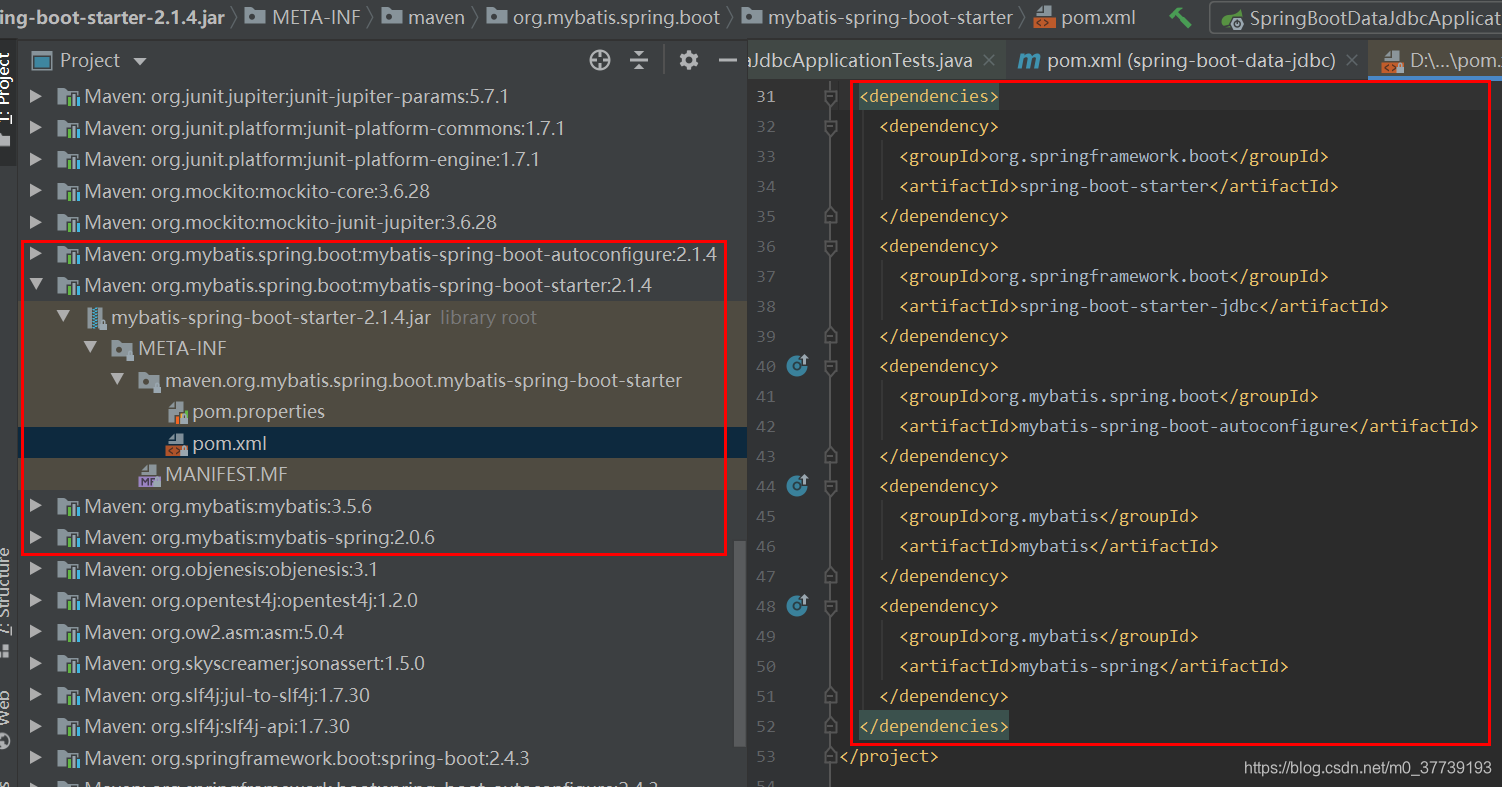This screenshot has height=787, width=1502.
Task: Click the build hammer icon
Action: point(1180,18)
